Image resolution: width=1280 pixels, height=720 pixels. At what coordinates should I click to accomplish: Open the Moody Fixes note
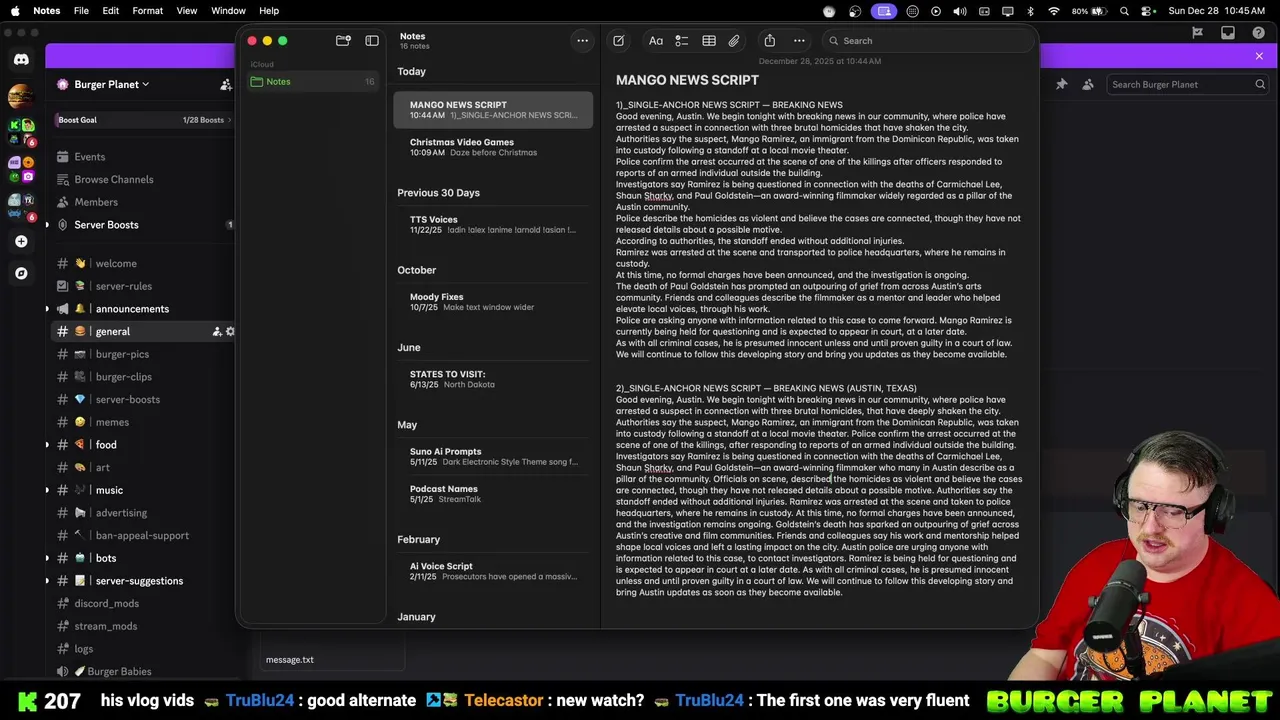point(493,302)
